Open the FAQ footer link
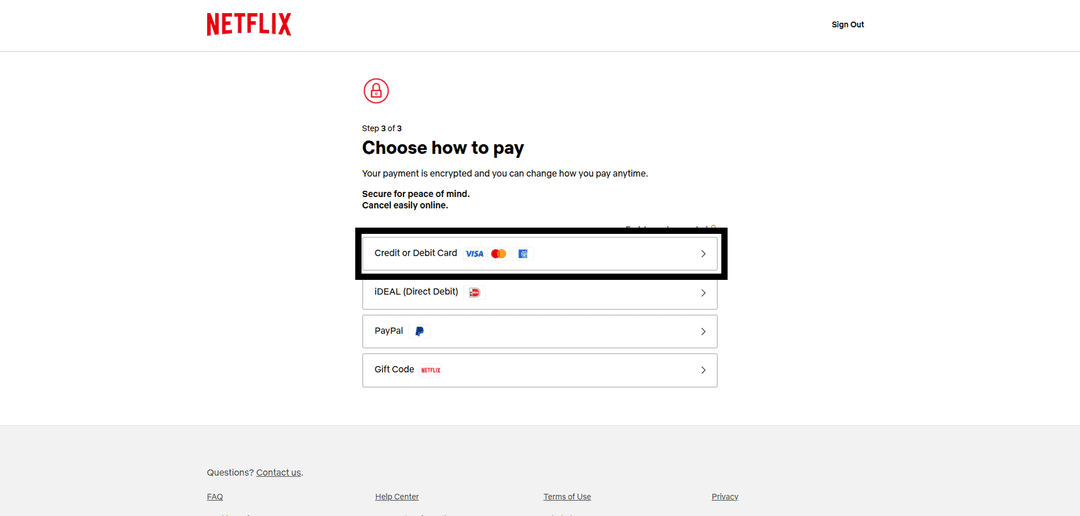 [215, 497]
